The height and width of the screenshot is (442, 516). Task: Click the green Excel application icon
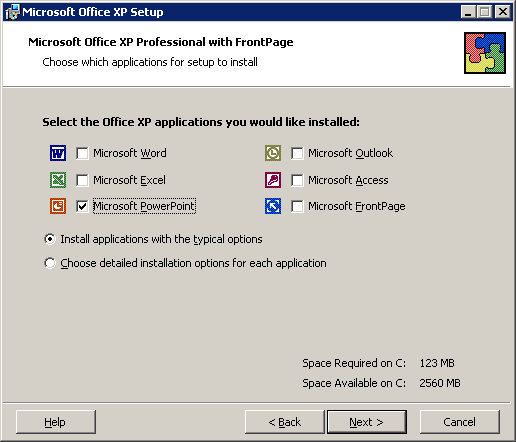click(x=58, y=180)
